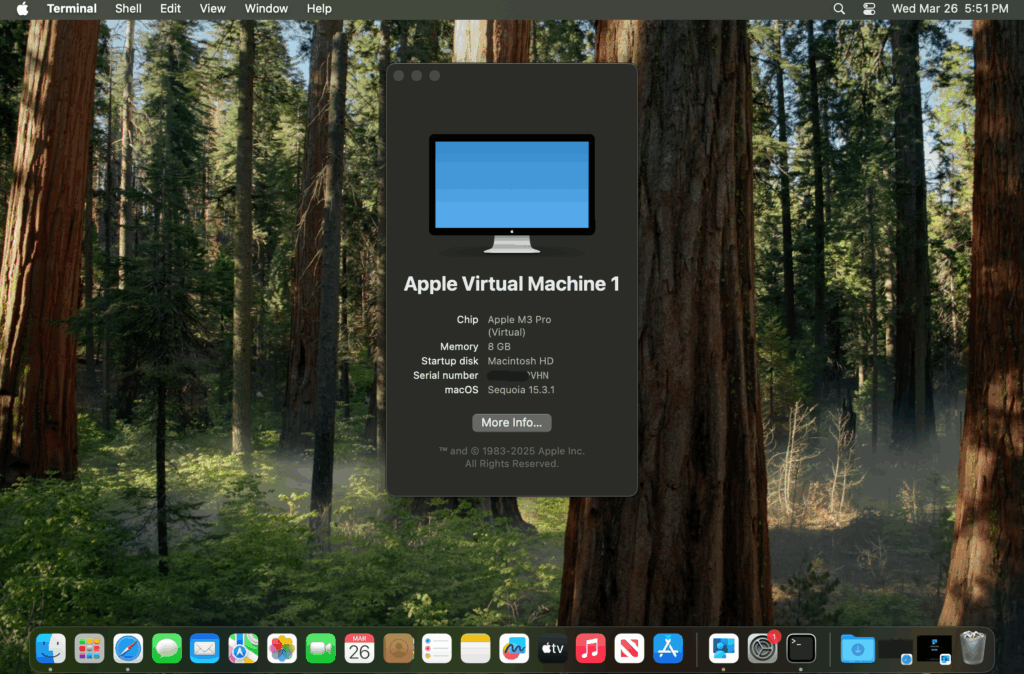Open the Window menu
The image size is (1024, 674).
(266, 8)
